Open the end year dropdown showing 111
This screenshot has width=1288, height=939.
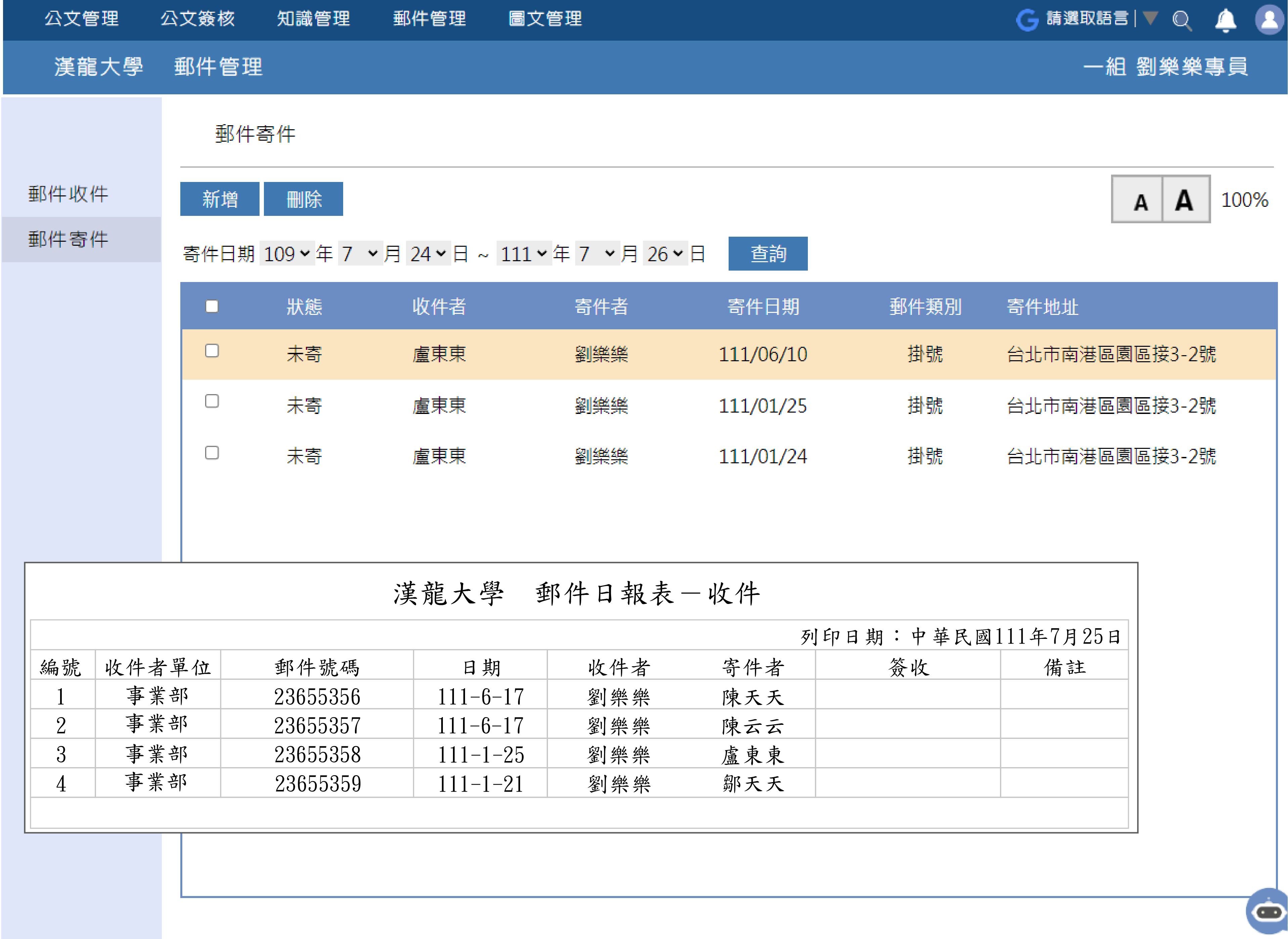(524, 253)
